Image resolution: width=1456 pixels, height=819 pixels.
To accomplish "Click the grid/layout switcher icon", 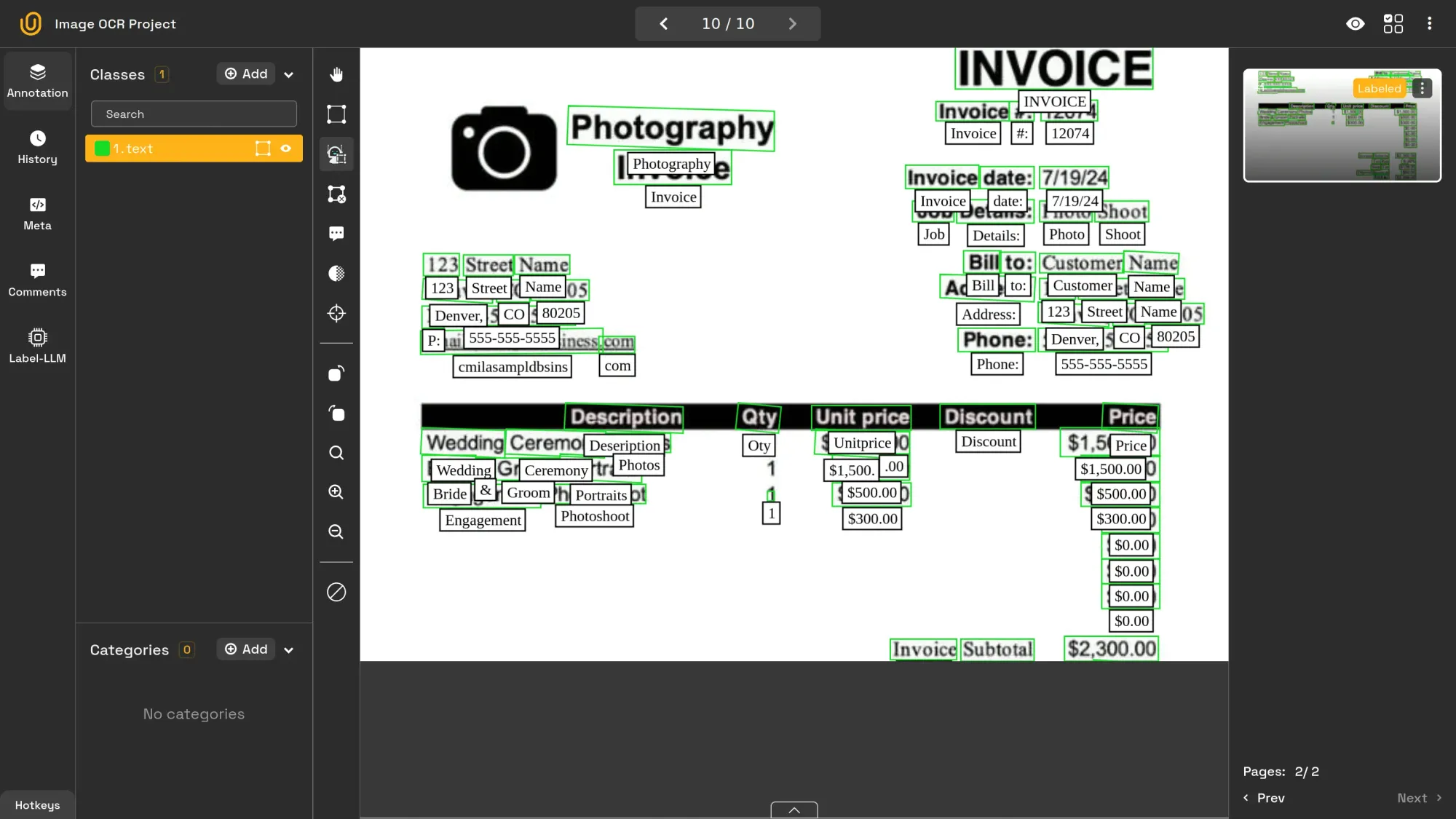I will tap(1393, 23).
